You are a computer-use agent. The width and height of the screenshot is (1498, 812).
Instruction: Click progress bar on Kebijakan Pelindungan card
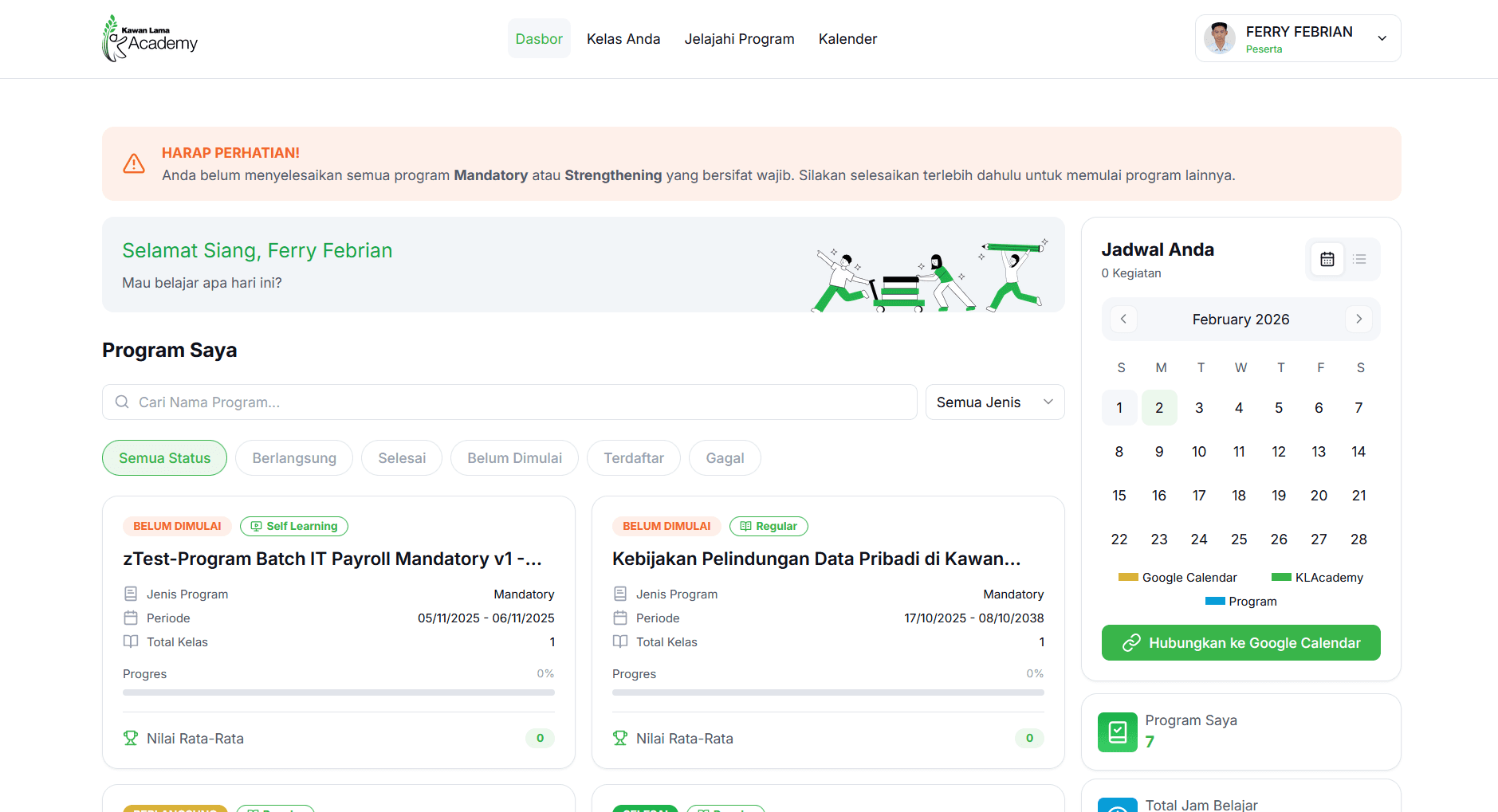(828, 692)
